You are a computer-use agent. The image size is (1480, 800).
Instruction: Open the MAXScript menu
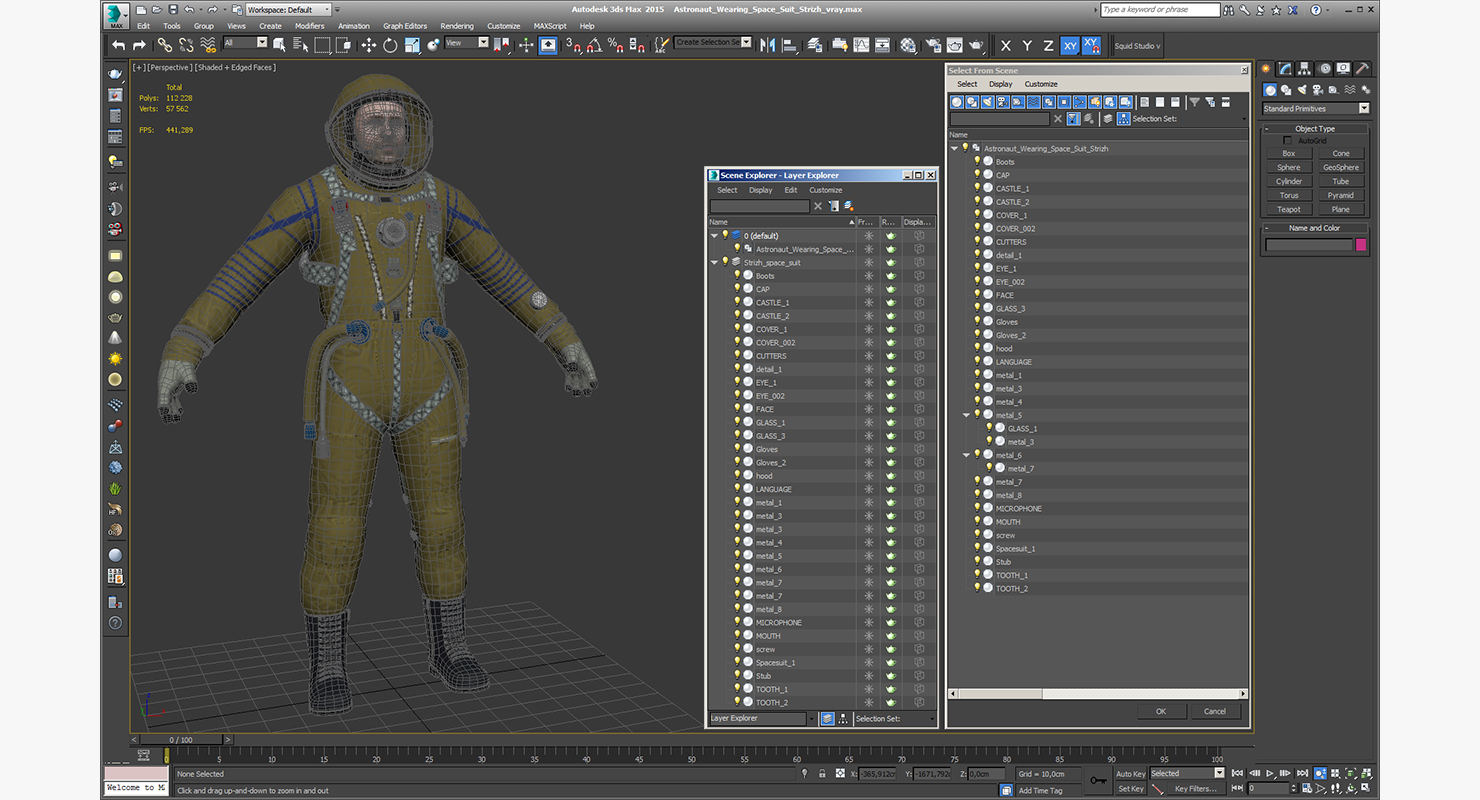point(550,26)
